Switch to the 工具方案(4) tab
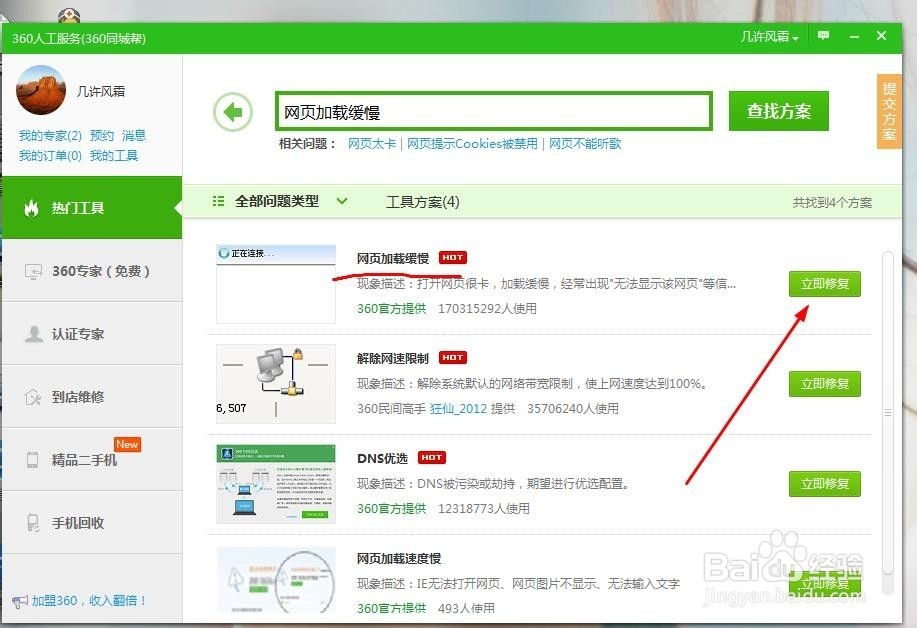Image resolution: width=917 pixels, height=628 pixels. [423, 202]
